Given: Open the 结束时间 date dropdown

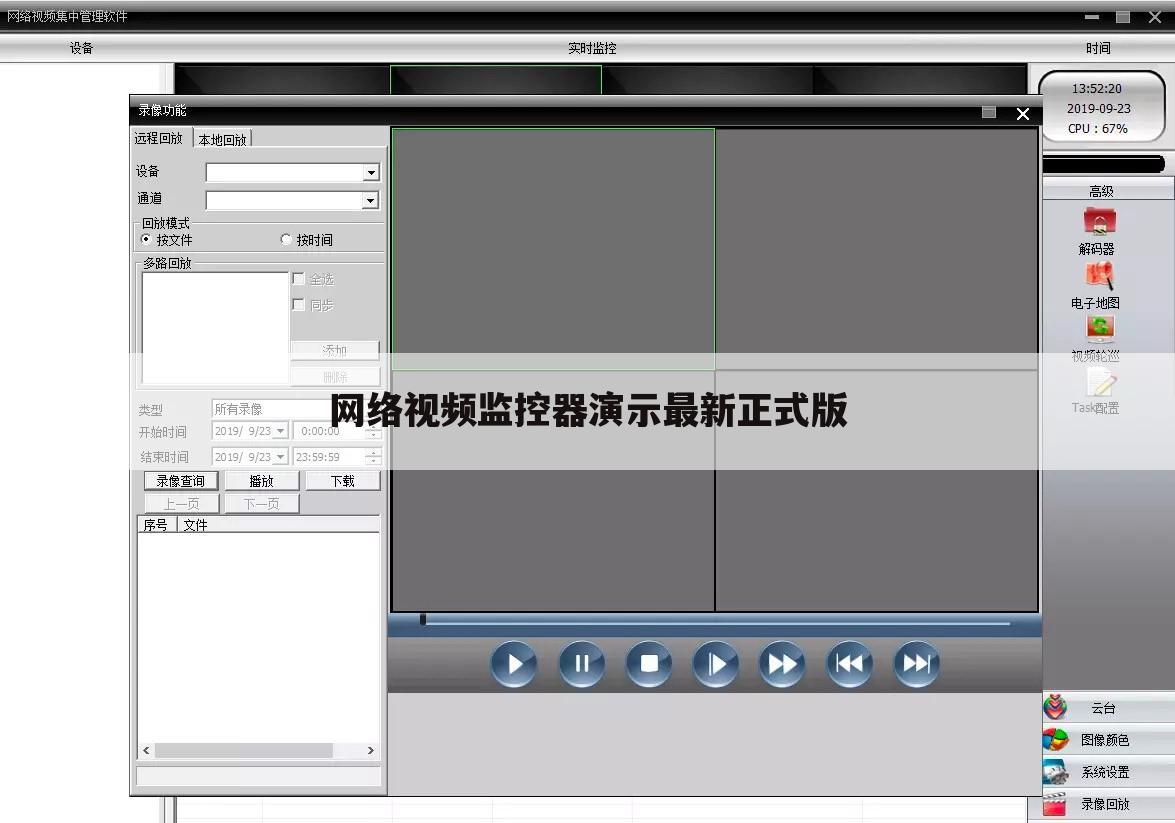Looking at the screenshot, I should pyautogui.click(x=280, y=456).
